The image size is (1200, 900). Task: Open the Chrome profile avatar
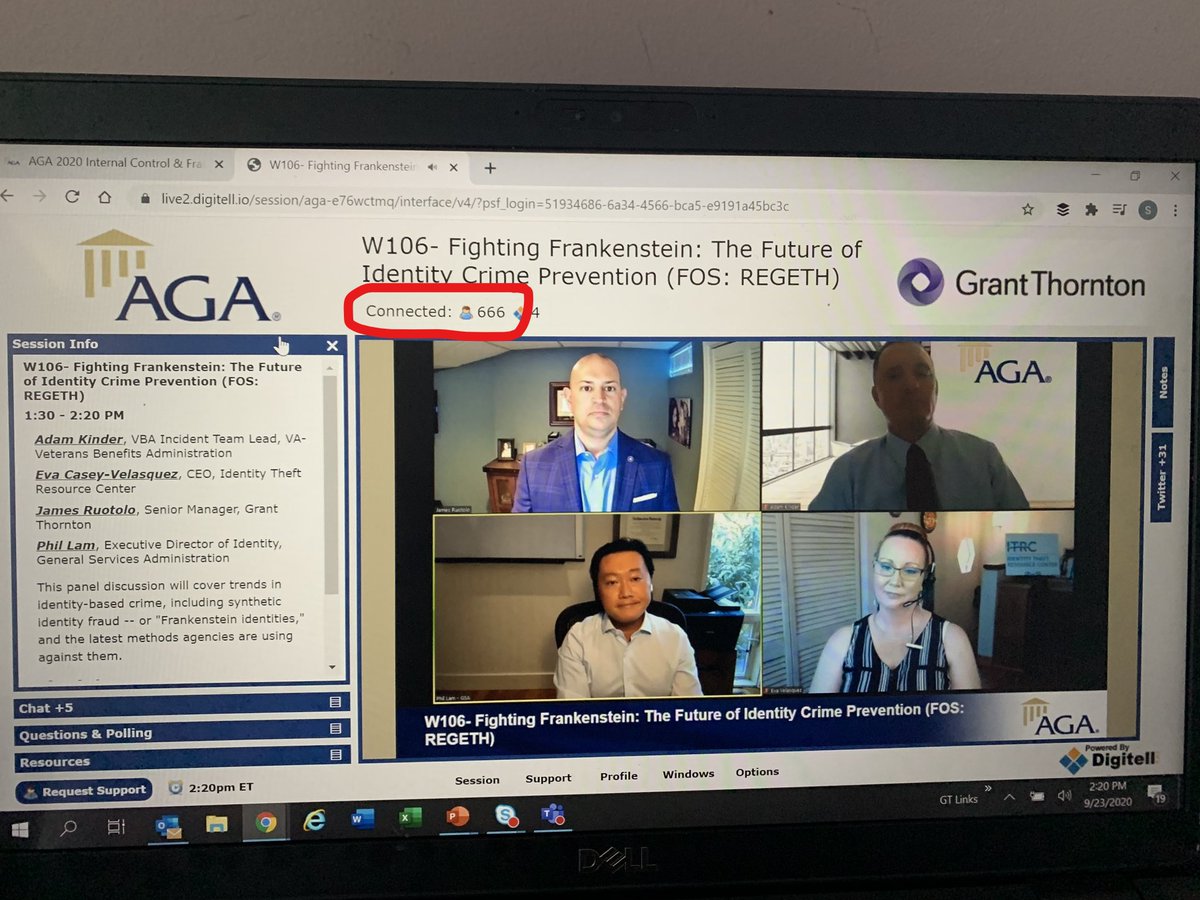[x=1148, y=209]
